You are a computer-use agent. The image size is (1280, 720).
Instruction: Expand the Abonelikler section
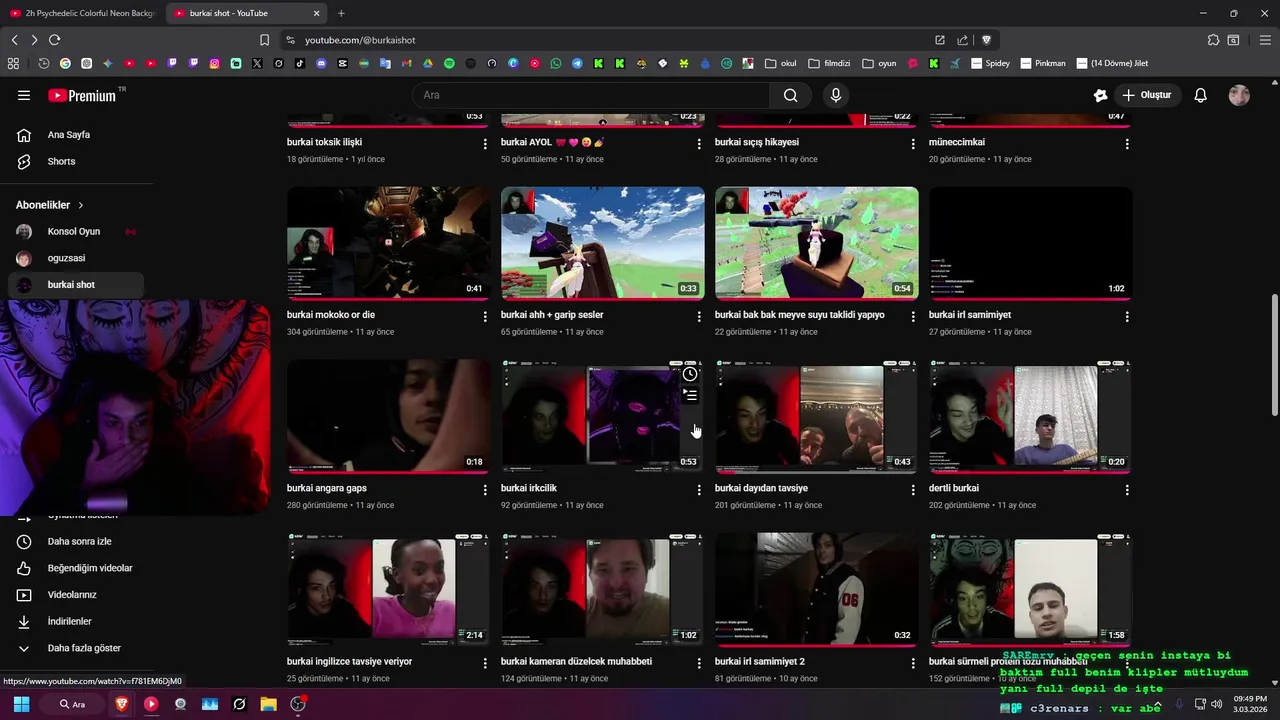pyautogui.click(x=50, y=205)
